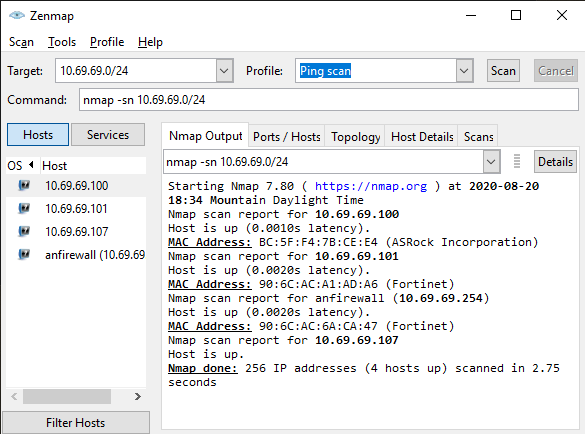The height and width of the screenshot is (434, 585).
Task: Open the https://nmap.org link
Action: click(x=371, y=186)
